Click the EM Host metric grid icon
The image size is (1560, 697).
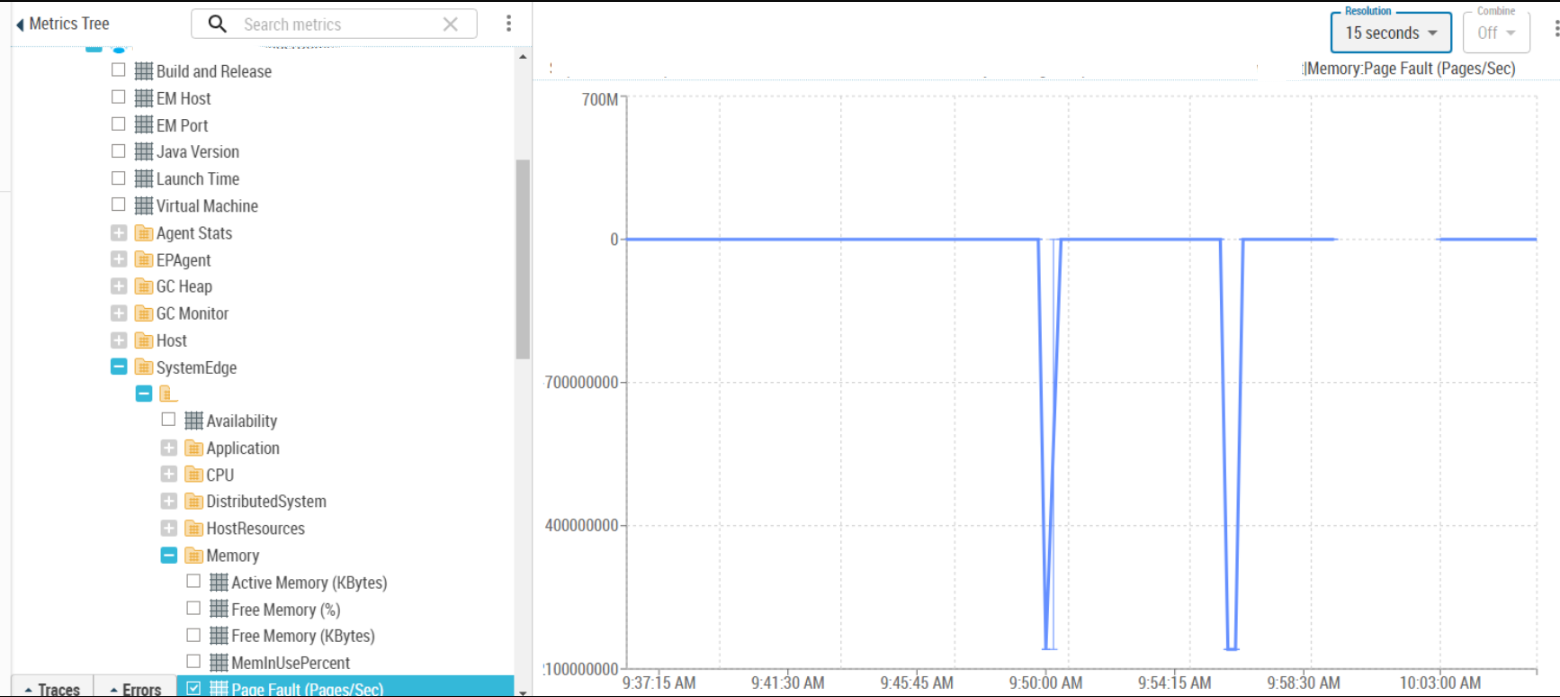click(143, 98)
